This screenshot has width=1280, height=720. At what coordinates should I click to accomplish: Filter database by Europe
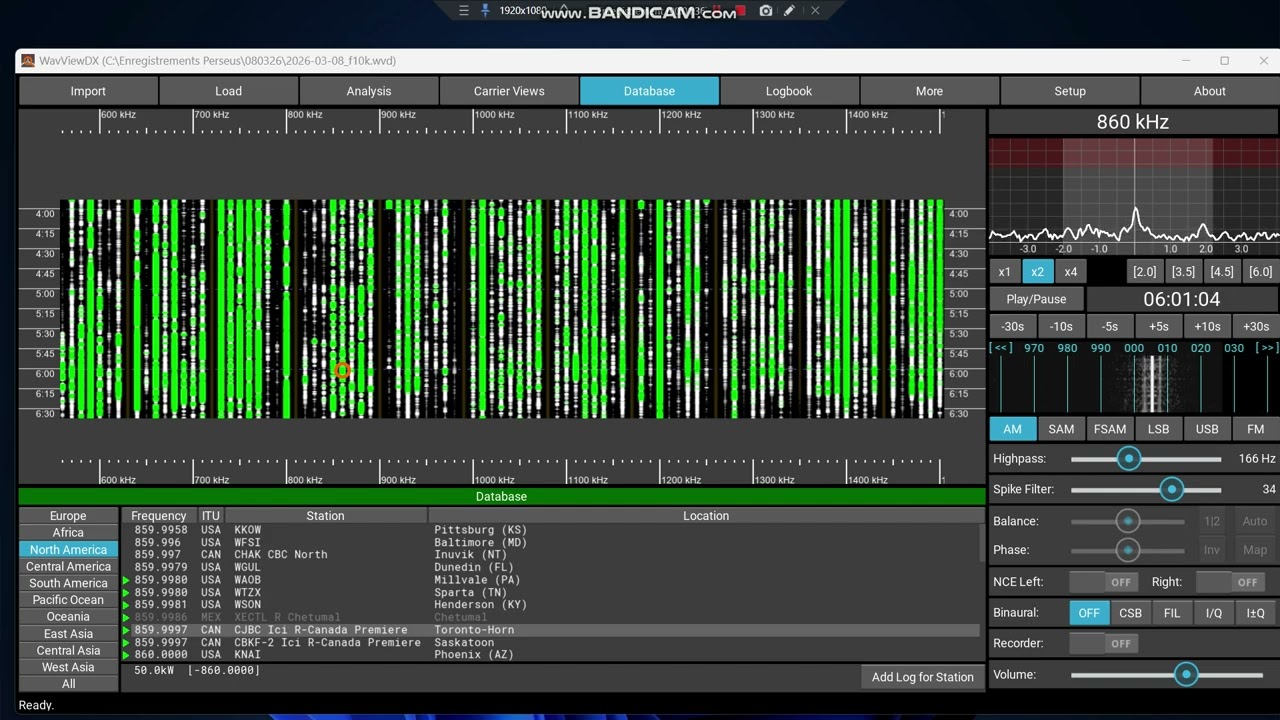click(68, 516)
